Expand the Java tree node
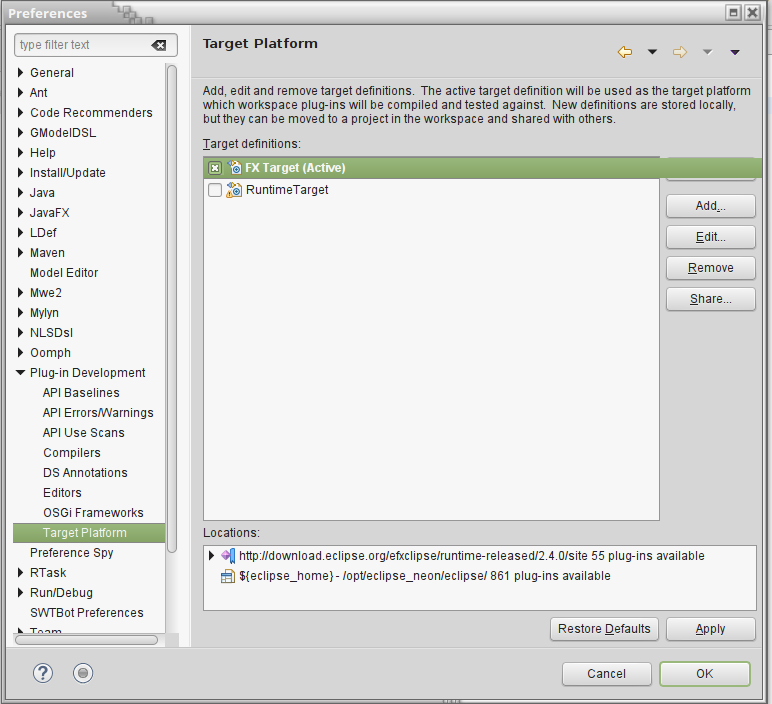Image resolution: width=772 pixels, height=704 pixels. 20,192
